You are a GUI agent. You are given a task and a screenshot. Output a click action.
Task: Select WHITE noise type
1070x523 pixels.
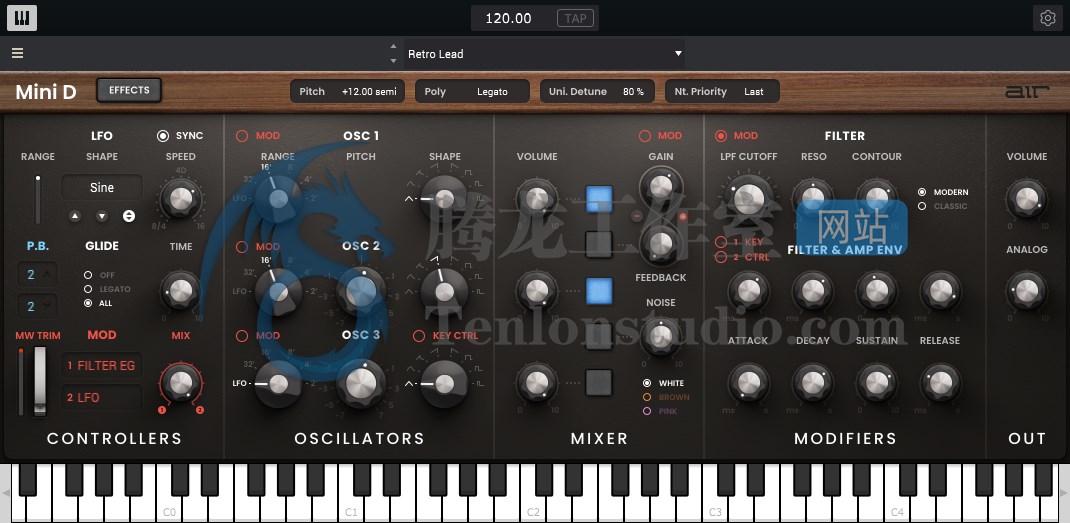pyautogui.click(x=647, y=383)
